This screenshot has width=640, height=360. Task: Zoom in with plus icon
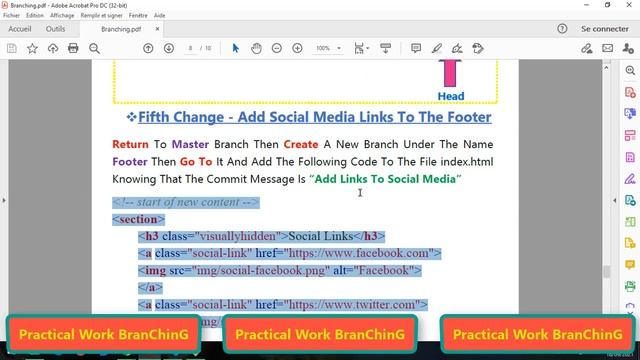click(297, 48)
